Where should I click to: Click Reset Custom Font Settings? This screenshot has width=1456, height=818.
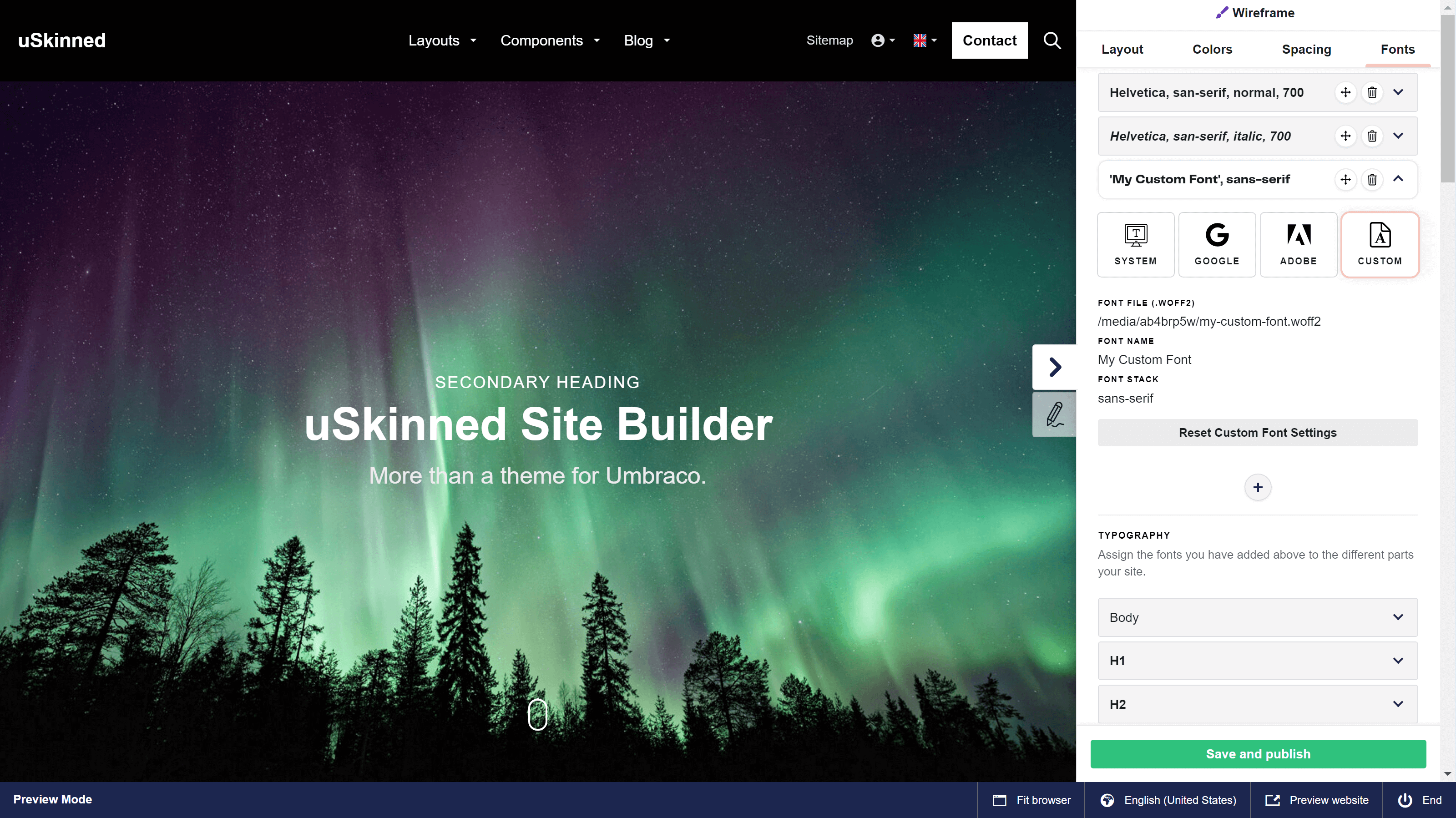tap(1258, 433)
